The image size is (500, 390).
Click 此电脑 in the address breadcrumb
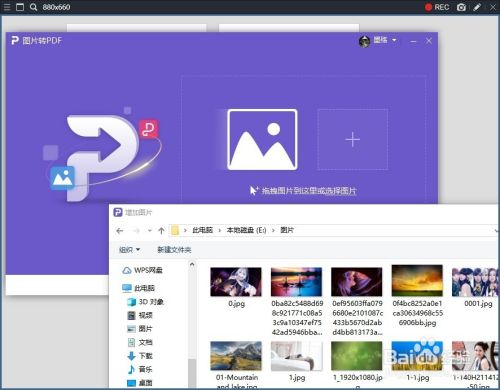click(x=203, y=230)
